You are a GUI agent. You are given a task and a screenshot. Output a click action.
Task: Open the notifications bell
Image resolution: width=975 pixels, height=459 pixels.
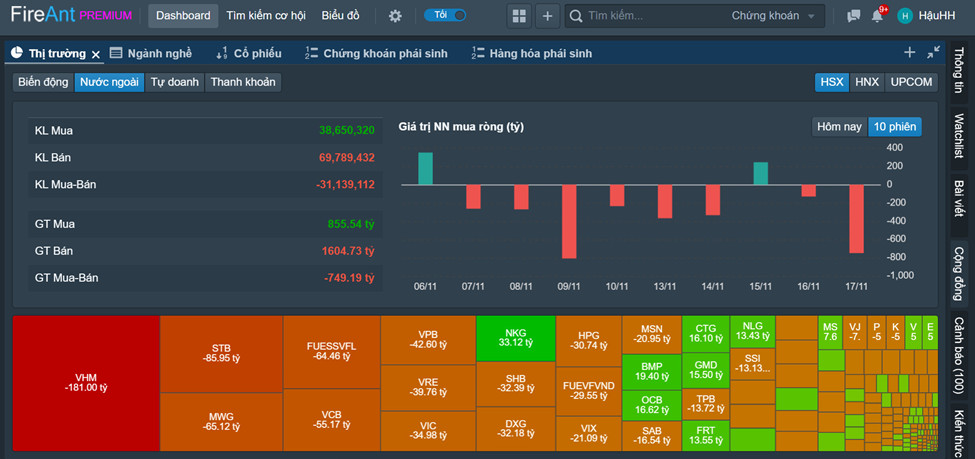[877, 16]
